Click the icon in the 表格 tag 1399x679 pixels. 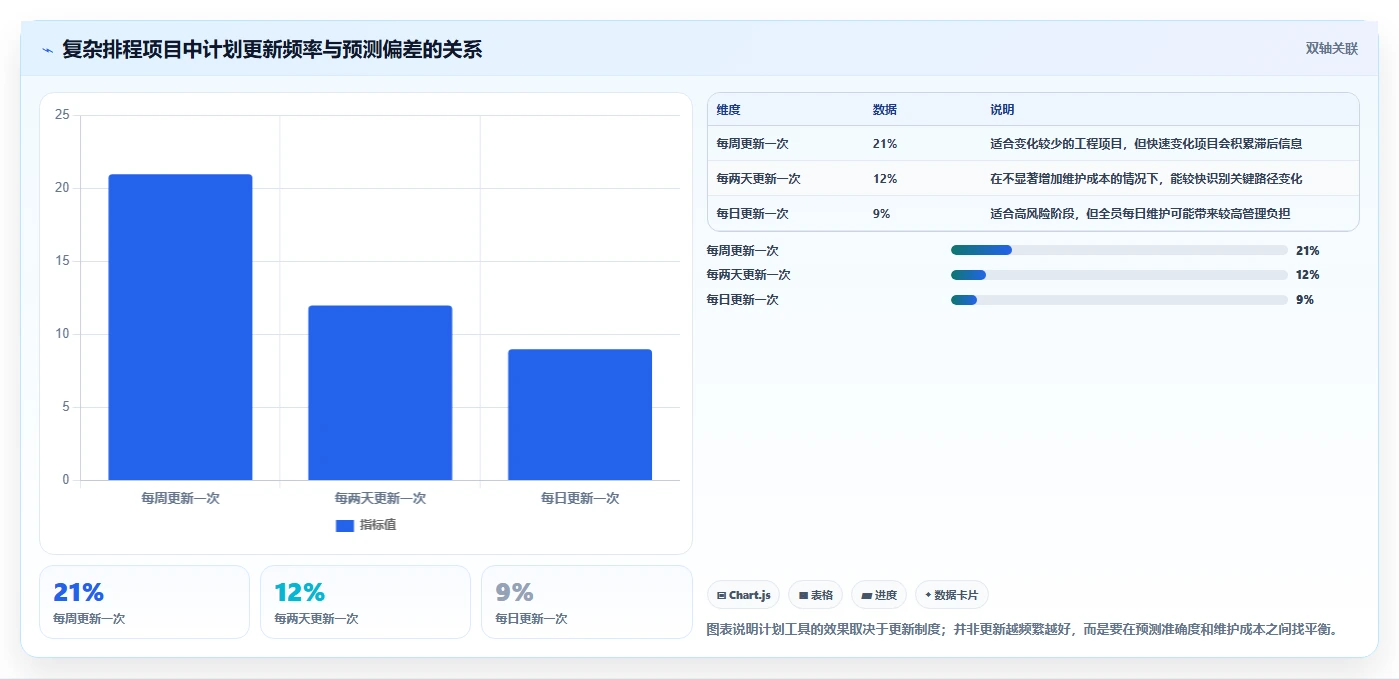[x=803, y=596]
